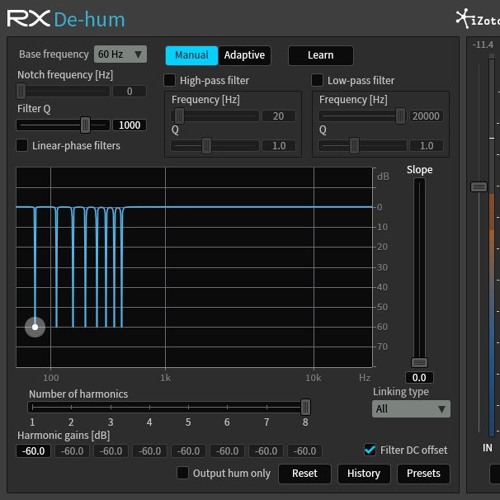Click the -11.4 peak level readout
This screenshot has height=500, width=500.
[x=483, y=44]
